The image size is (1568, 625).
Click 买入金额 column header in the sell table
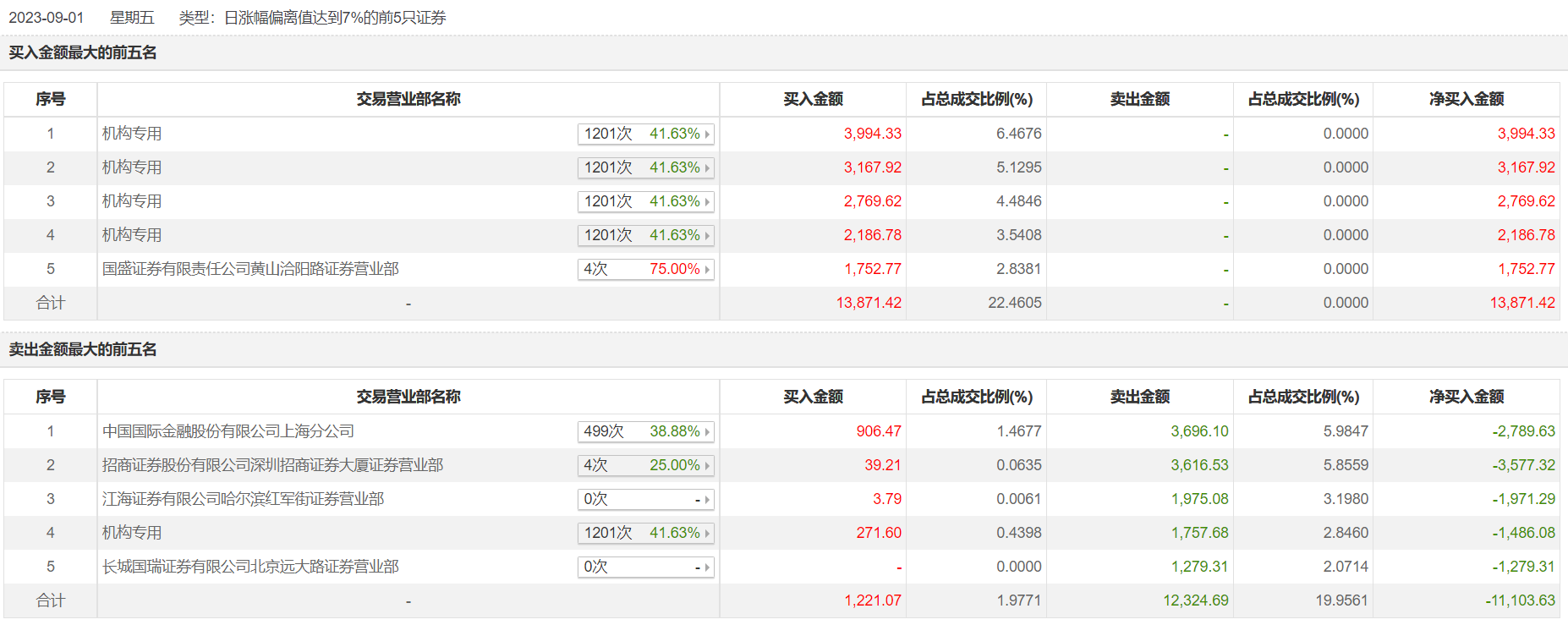813,397
